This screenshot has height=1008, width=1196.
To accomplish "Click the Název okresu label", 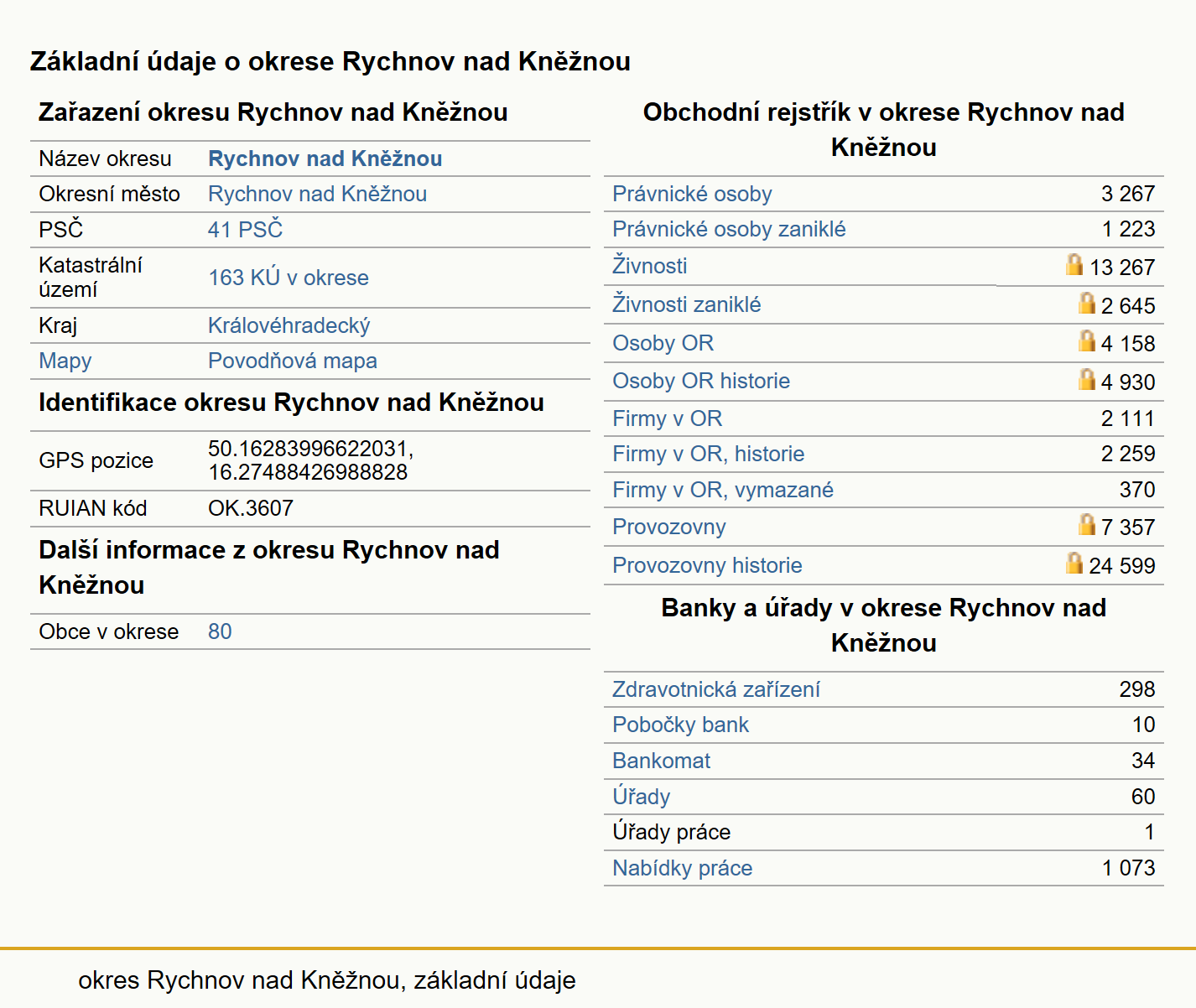I will 105,158.
